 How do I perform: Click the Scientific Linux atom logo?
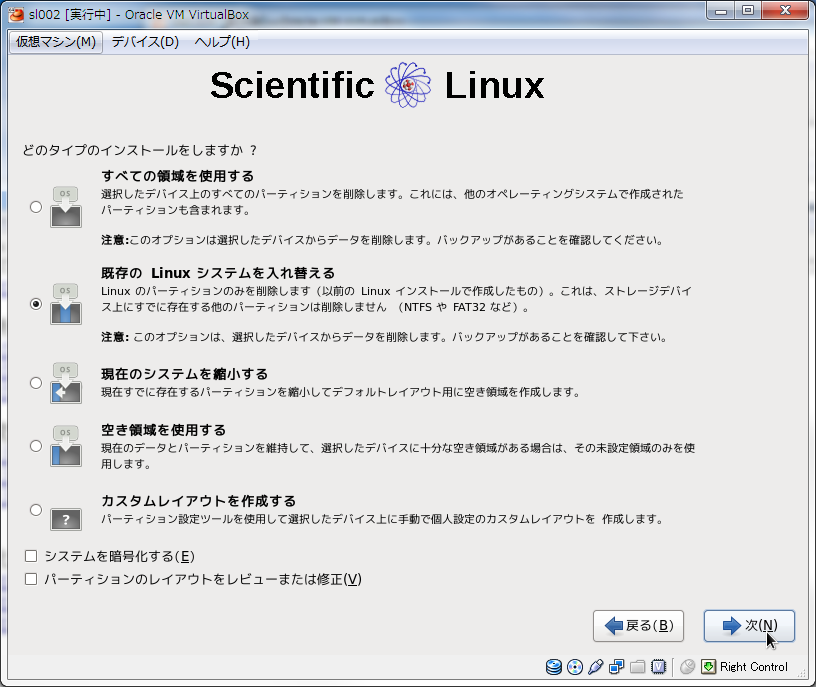(x=408, y=85)
